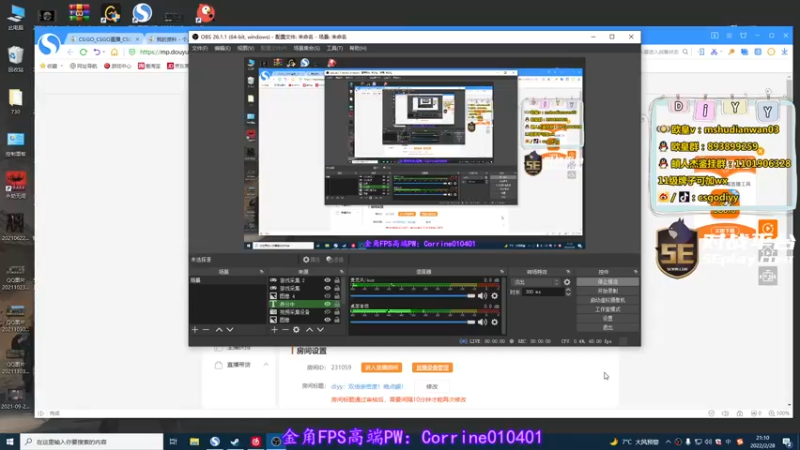Toggle lock on 视频采集设备 source
The image size is (800, 450).
[x=337, y=312]
